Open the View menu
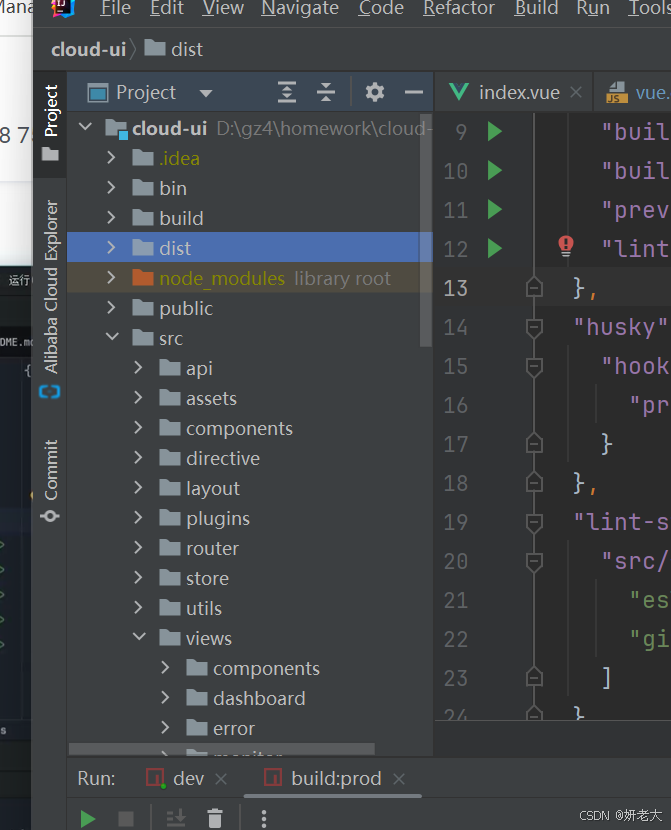The width and height of the screenshot is (671, 830). pyautogui.click(x=223, y=8)
